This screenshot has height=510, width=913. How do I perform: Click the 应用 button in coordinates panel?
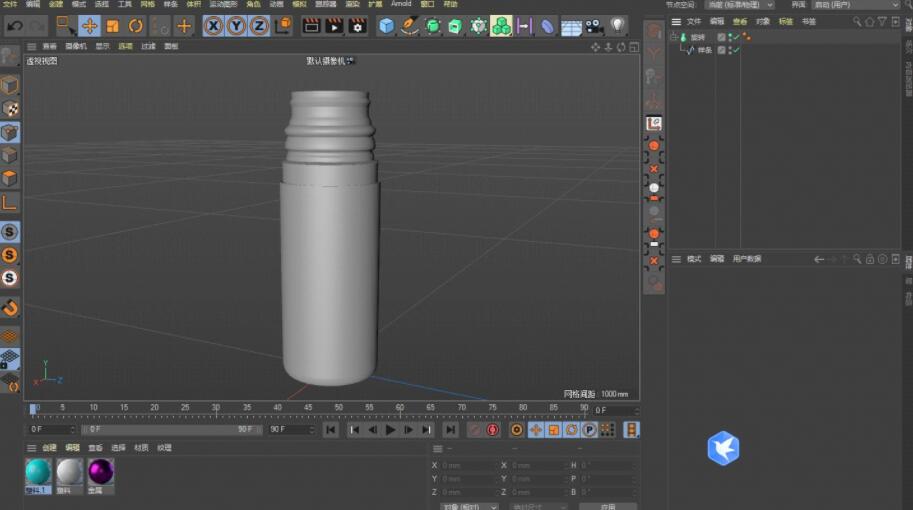coord(606,506)
